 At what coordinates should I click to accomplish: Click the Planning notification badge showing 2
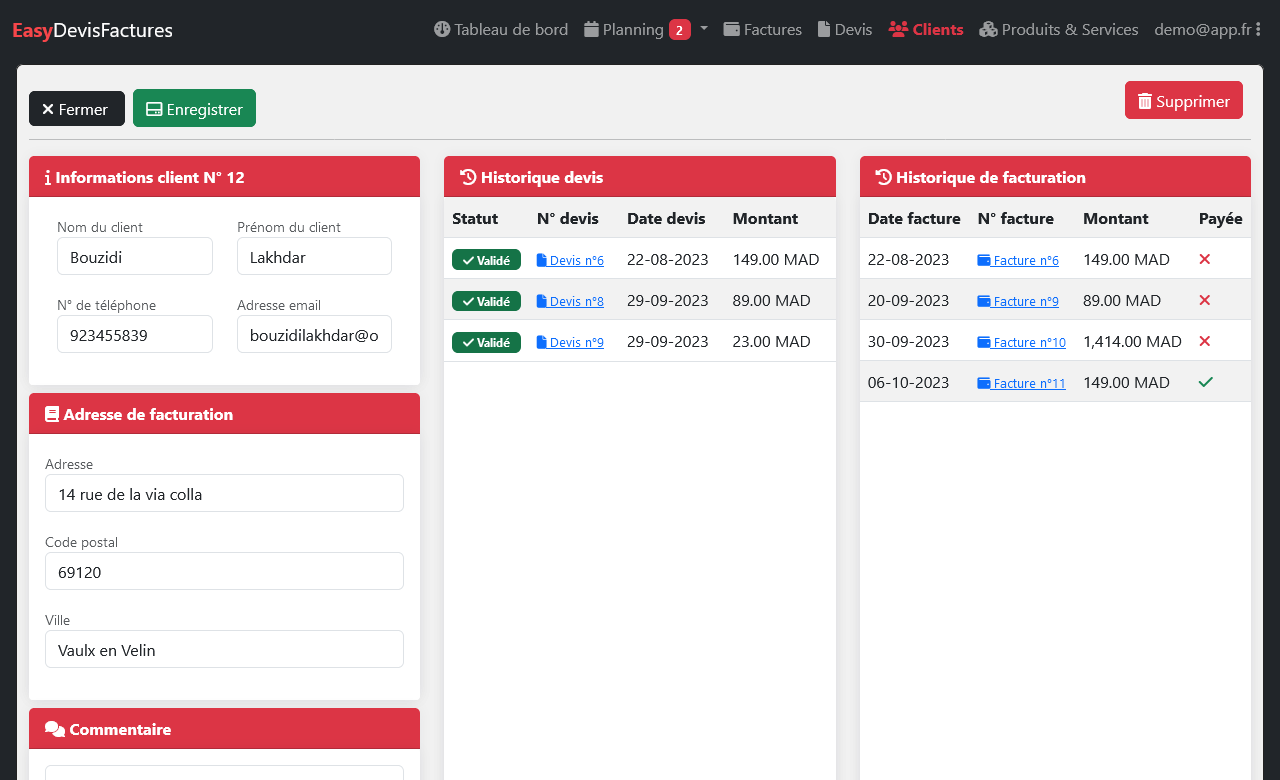click(679, 30)
